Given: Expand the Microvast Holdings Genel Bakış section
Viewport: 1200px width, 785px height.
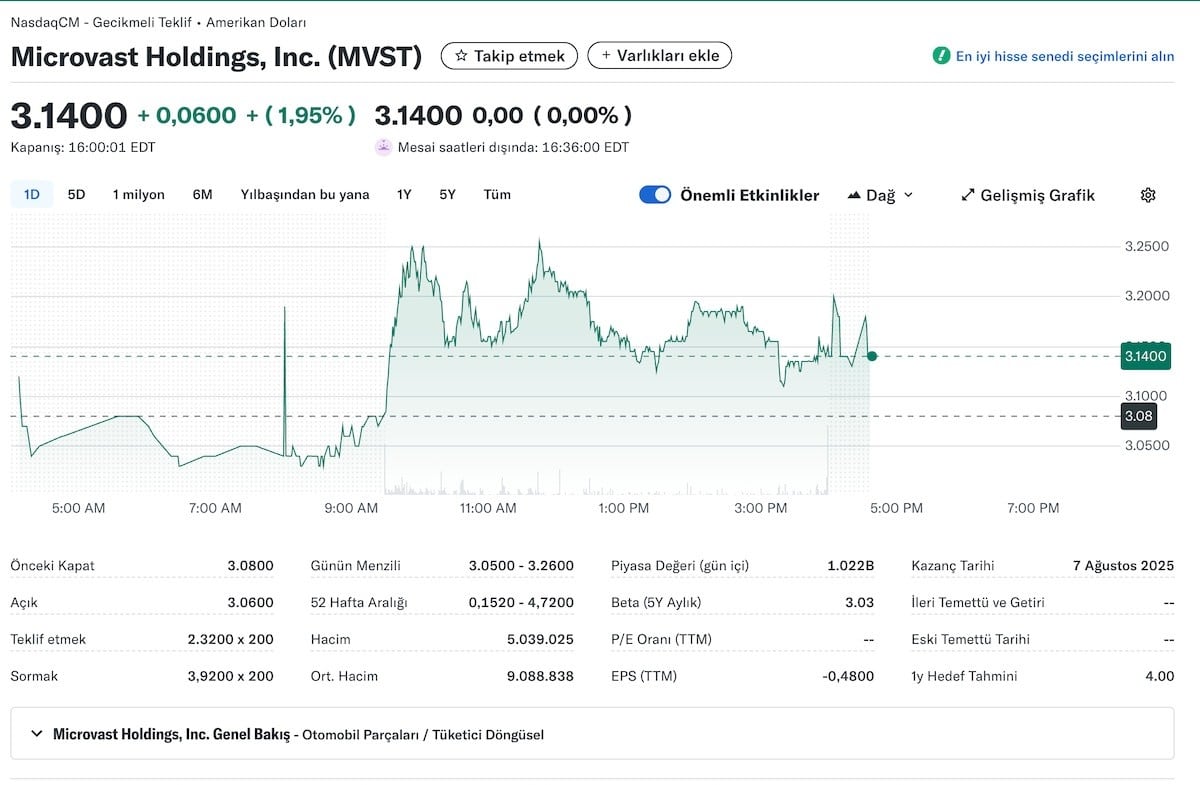Looking at the screenshot, I should point(592,734).
